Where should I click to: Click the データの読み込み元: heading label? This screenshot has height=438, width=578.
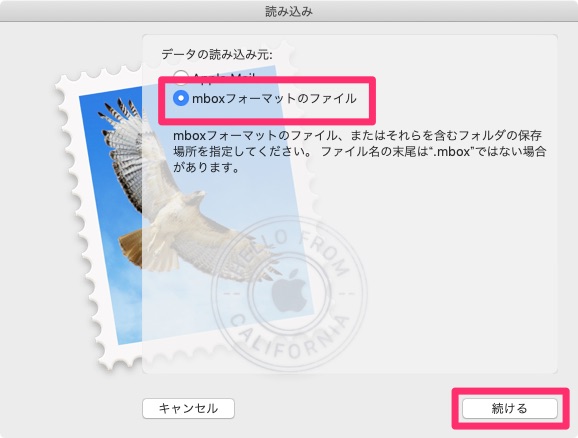pyautogui.click(x=217, y=55)
